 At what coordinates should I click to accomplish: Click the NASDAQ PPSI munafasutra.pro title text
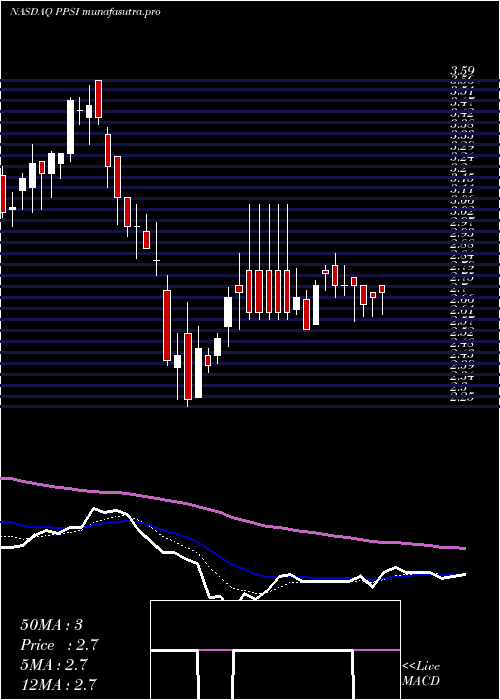85,12
